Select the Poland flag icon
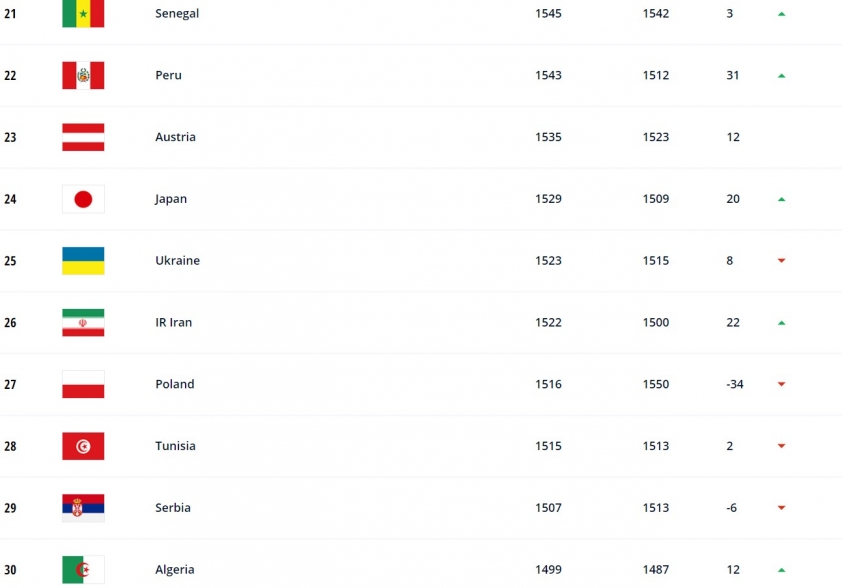 click(x=83, y=384)
